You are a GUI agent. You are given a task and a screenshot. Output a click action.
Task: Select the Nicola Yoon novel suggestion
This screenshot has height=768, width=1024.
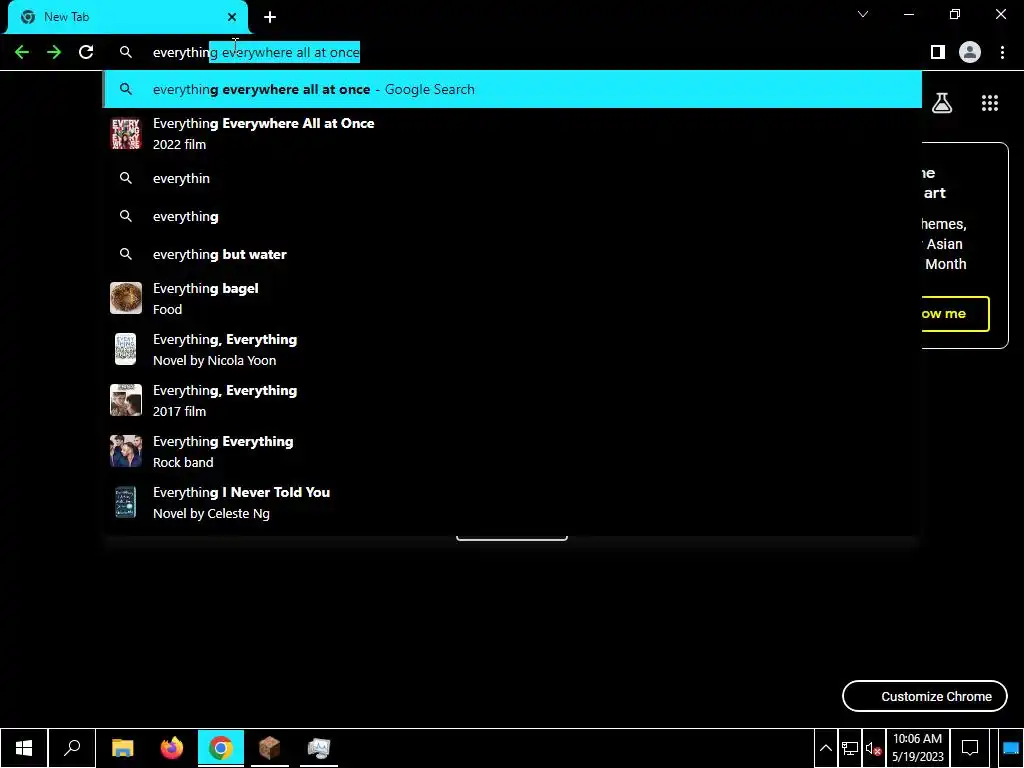tap(512, 349)
